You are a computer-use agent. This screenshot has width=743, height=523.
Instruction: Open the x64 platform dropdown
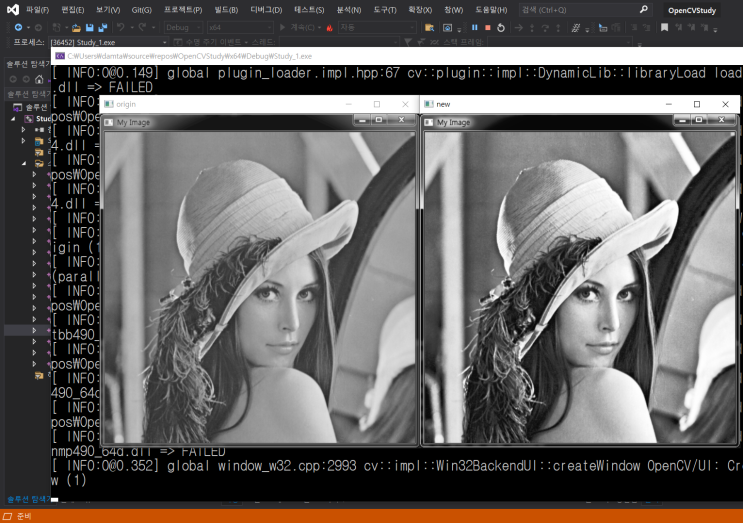click(240, 27)
